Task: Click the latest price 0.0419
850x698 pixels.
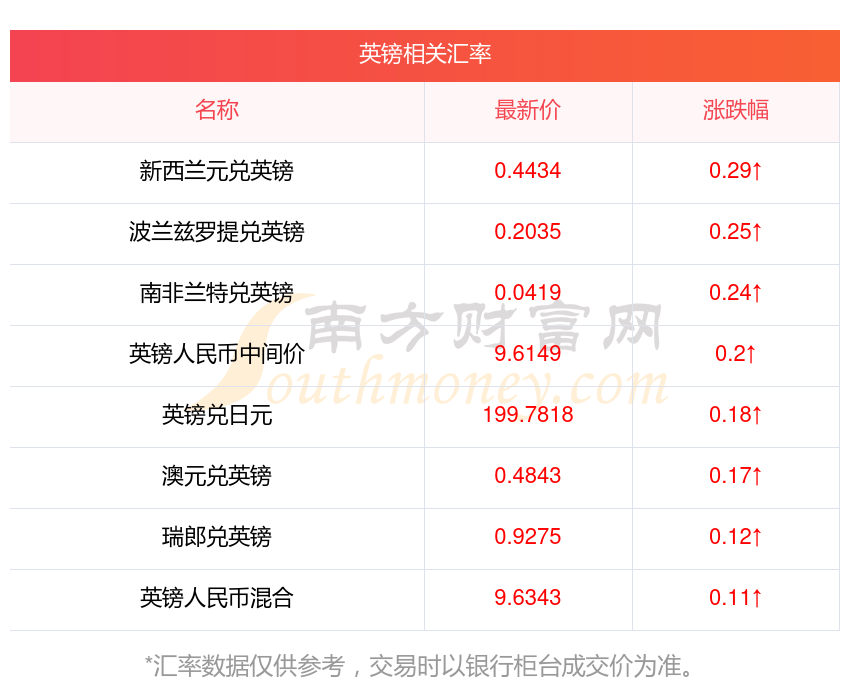Action: pyautogui.click(x=527, y=293)
